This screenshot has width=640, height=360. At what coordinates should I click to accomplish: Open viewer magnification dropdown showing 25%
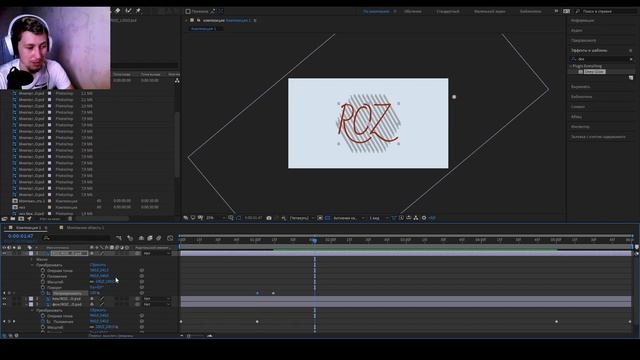click(216, 218)
